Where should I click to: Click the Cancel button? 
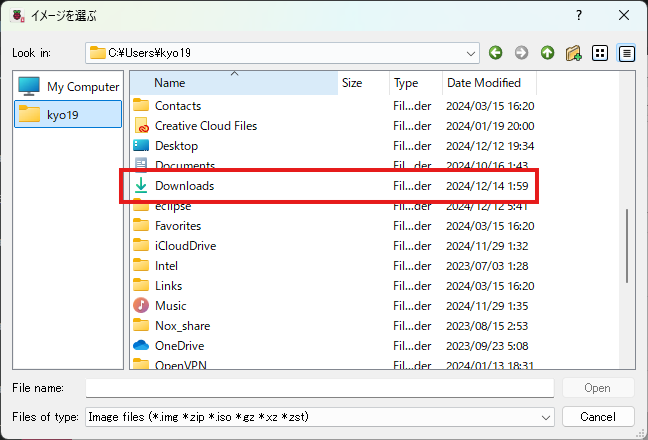[x=598, y=417]
